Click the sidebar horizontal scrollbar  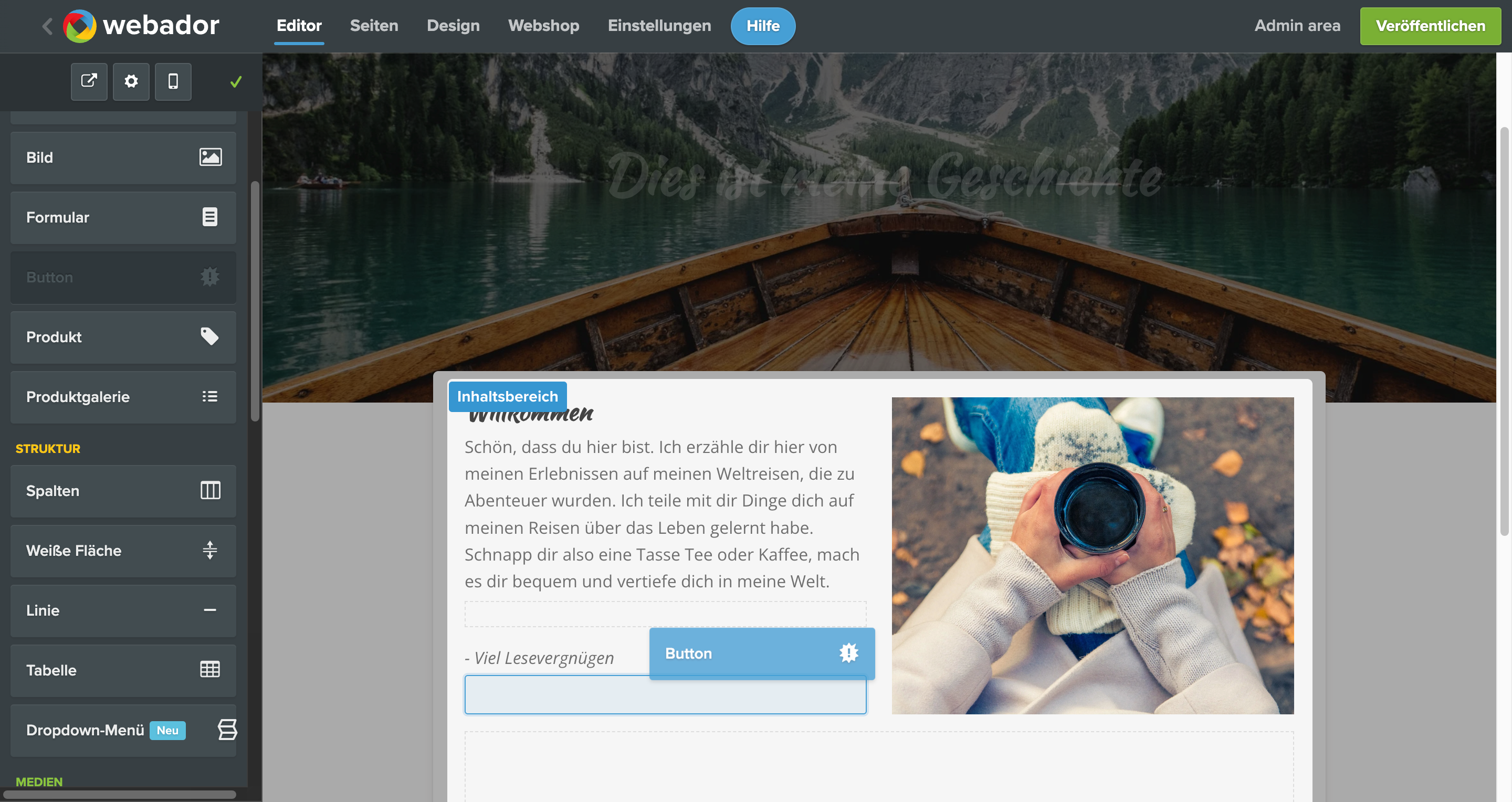click(x=119, y=794)
